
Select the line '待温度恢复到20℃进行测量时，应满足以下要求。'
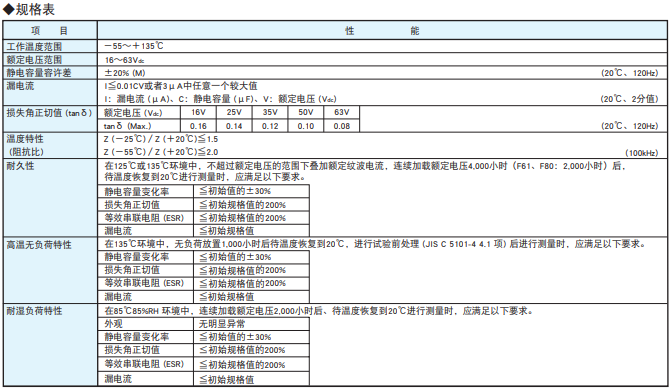[x=206, y=177]
